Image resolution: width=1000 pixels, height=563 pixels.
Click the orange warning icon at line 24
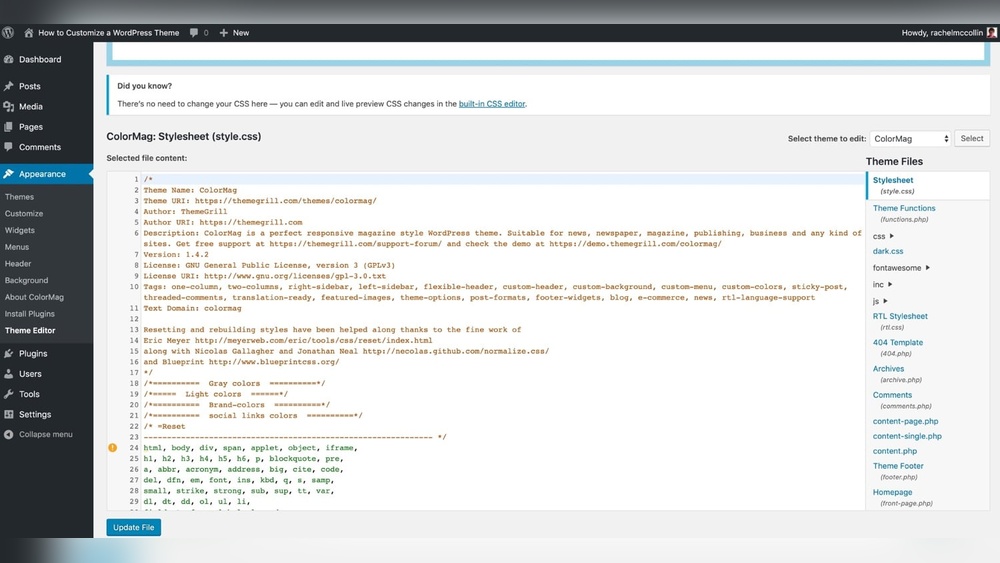113,448
